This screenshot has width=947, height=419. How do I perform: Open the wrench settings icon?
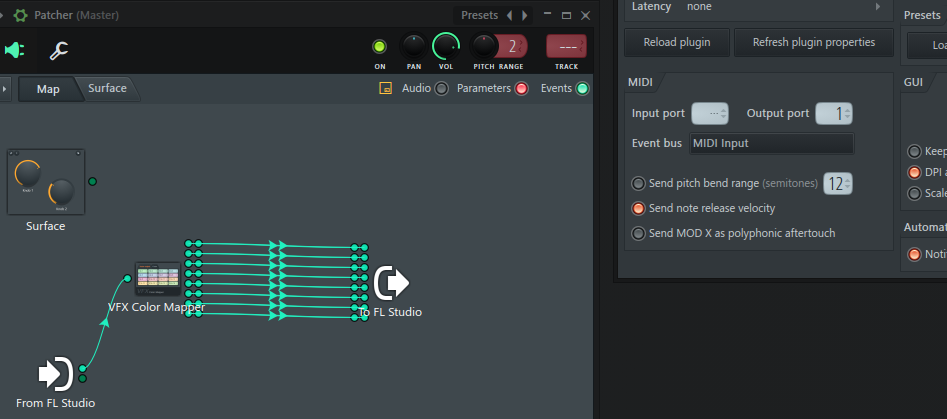point(59,51)
